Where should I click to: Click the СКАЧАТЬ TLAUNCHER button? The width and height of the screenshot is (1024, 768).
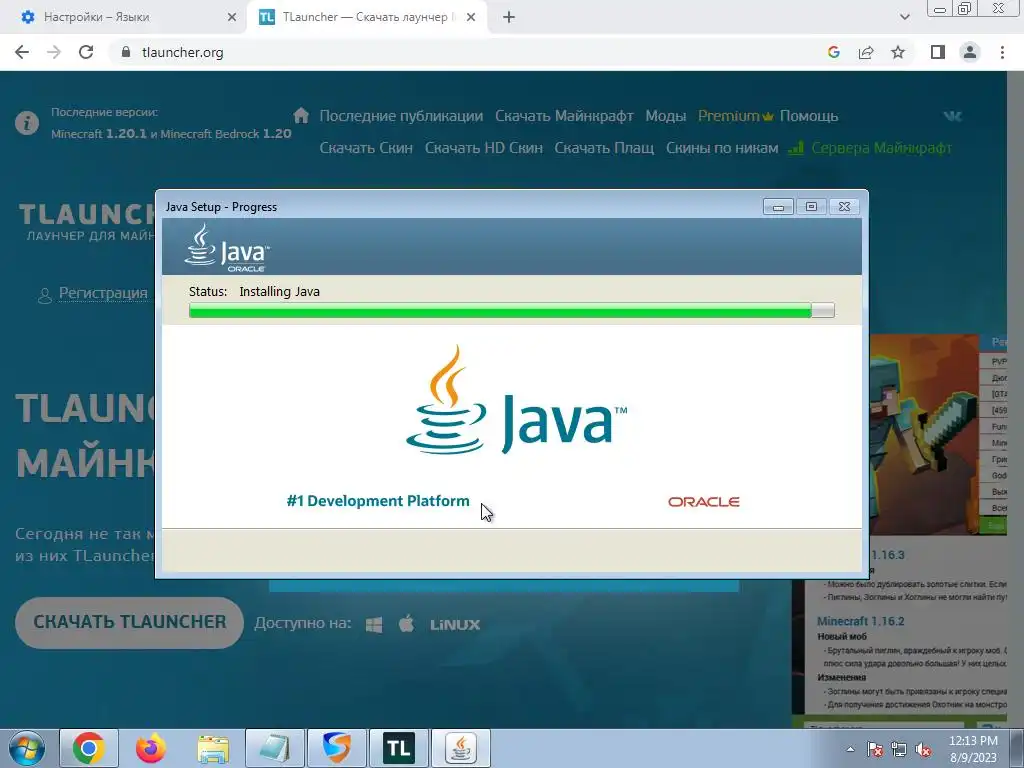[129, 622]
